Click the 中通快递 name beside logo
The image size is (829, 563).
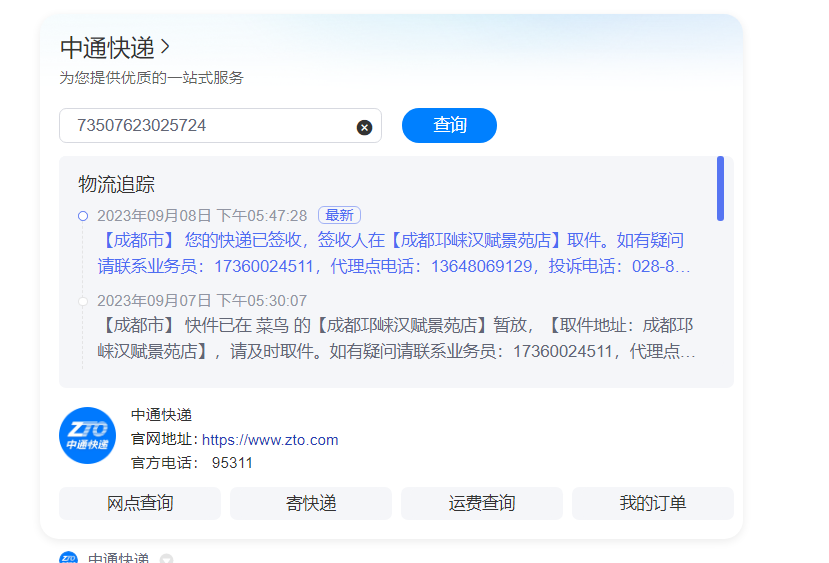[161, 415]
